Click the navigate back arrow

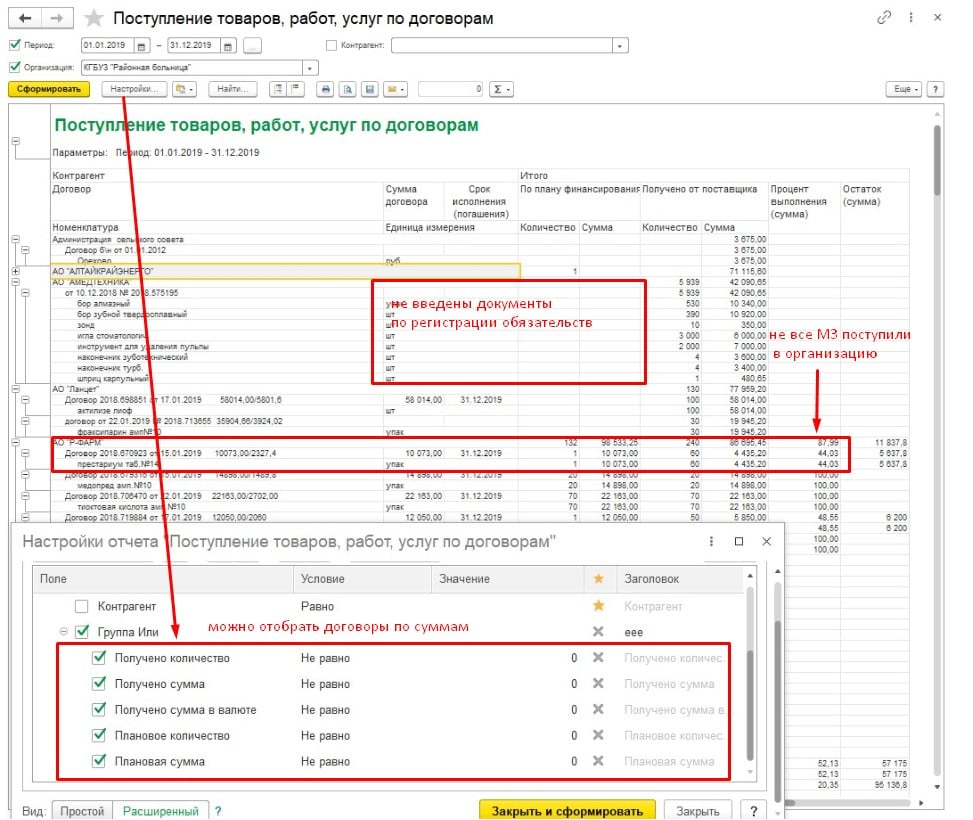[x=25, y=19]
